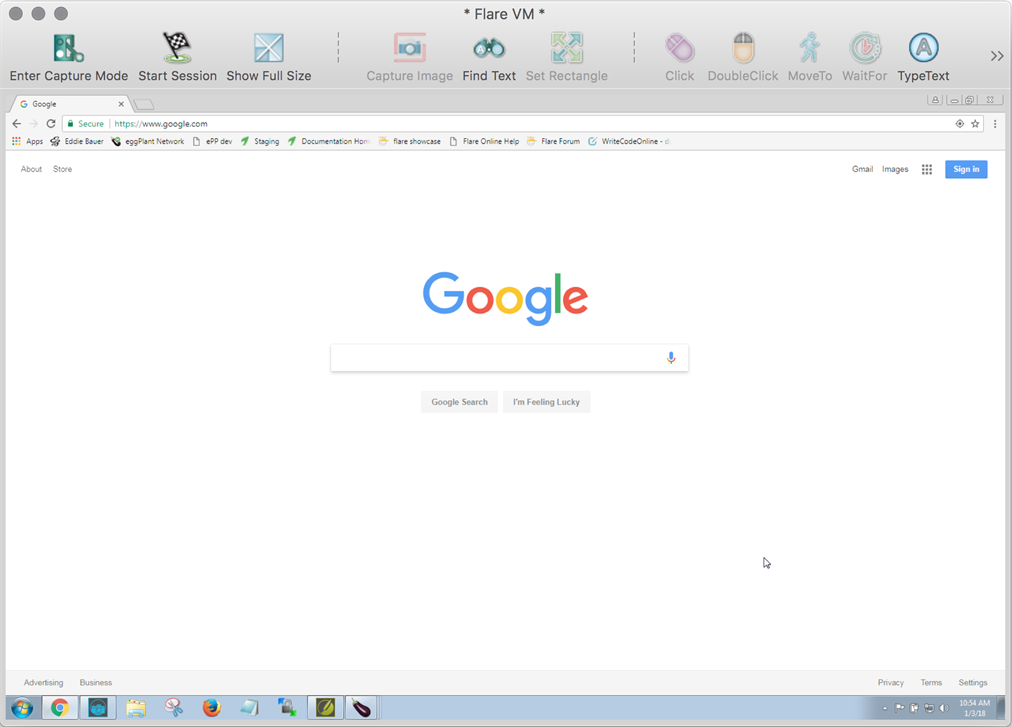Click the Google search input box
Image resolution: width=1012 pixels, height=727 pixels.
(x=509, y=358)
